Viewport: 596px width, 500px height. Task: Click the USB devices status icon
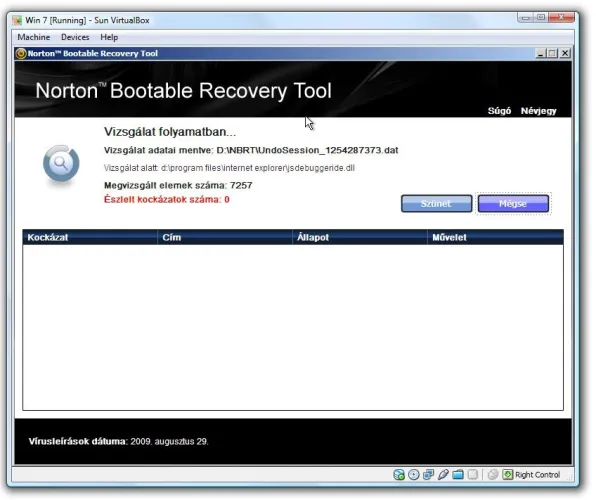[x=443, y=475]
